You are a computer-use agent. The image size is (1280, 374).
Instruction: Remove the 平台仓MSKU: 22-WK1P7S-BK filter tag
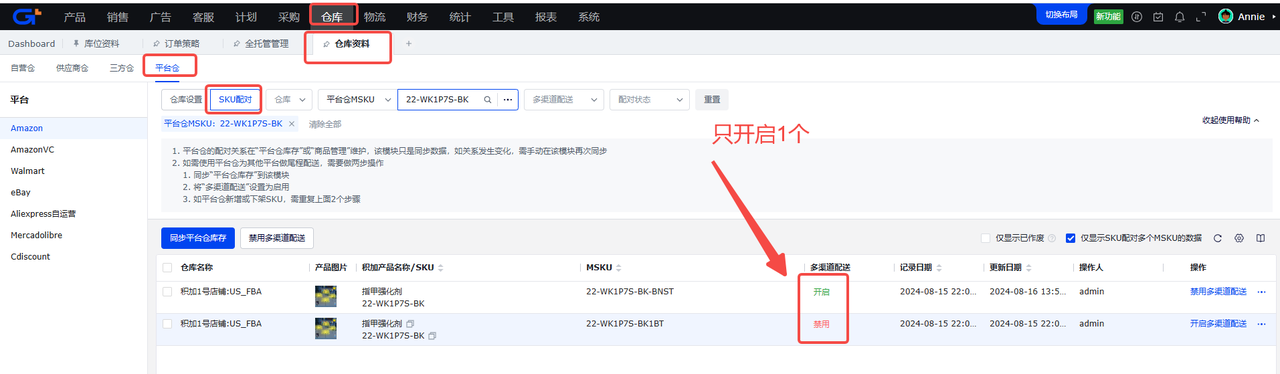coord(291,124)
